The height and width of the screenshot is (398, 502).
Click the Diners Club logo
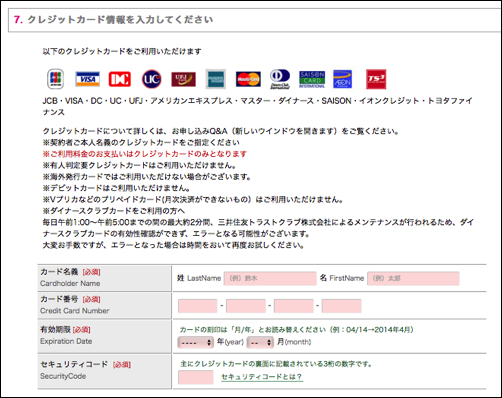[280, 79]
